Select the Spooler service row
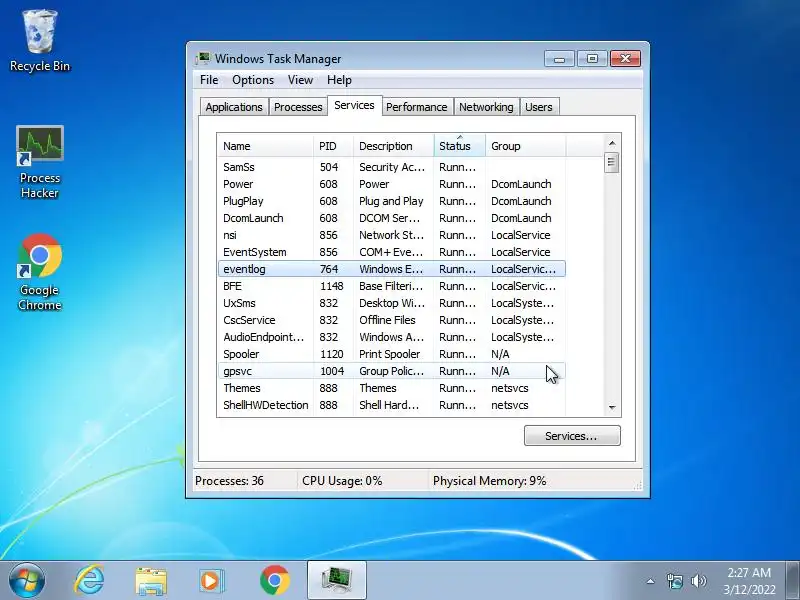 coord(392,354)
